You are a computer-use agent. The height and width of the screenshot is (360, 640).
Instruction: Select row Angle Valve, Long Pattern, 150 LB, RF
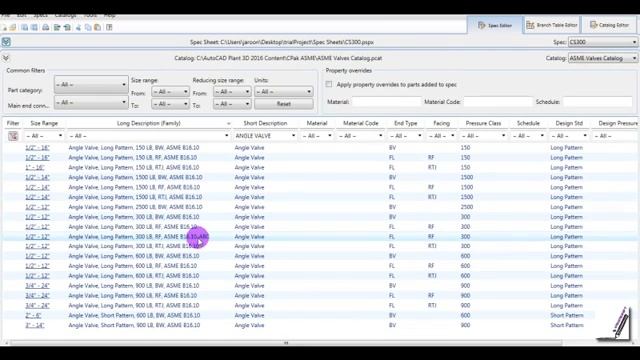point(320,158)
